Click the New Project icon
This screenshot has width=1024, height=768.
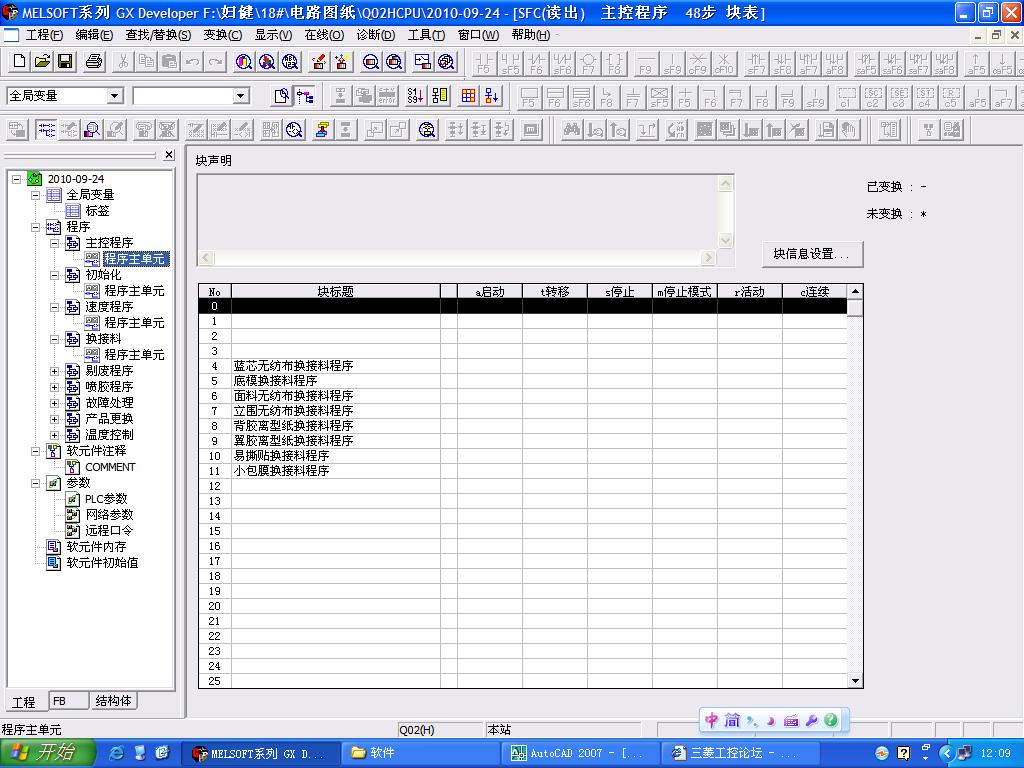[19, 62]
